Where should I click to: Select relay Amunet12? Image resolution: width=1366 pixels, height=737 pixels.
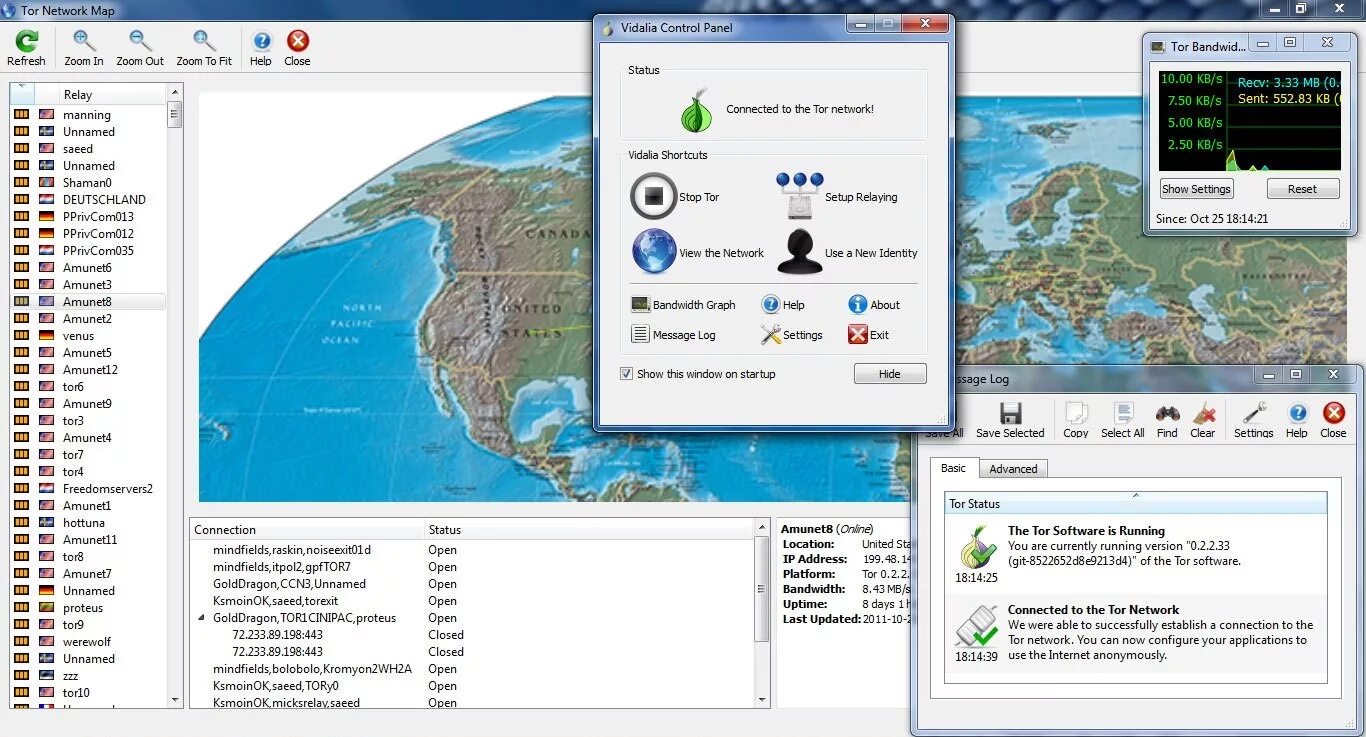(x=88, y=370)
